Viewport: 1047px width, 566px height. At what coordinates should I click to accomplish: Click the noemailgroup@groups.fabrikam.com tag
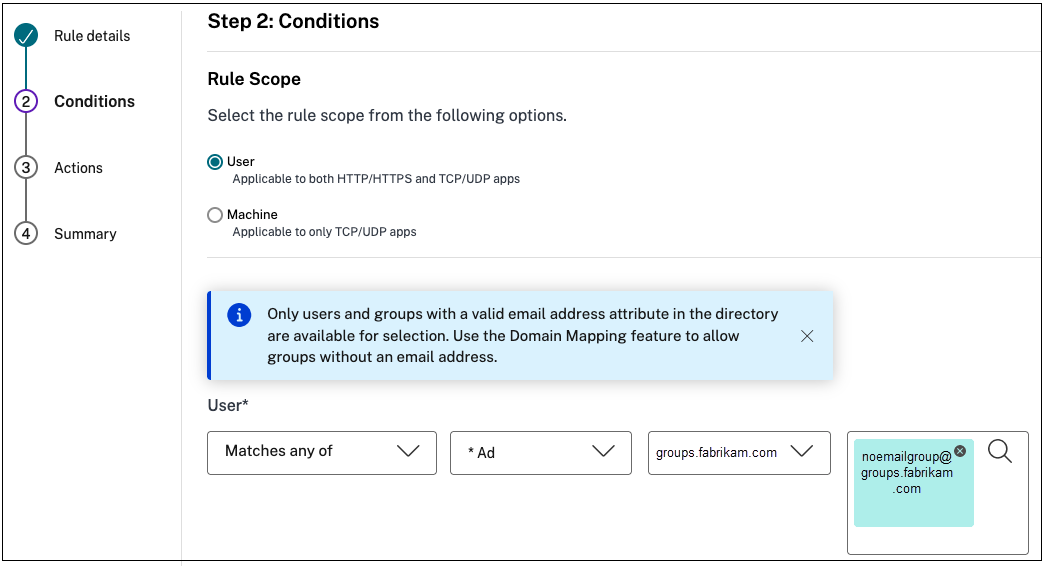913,483
